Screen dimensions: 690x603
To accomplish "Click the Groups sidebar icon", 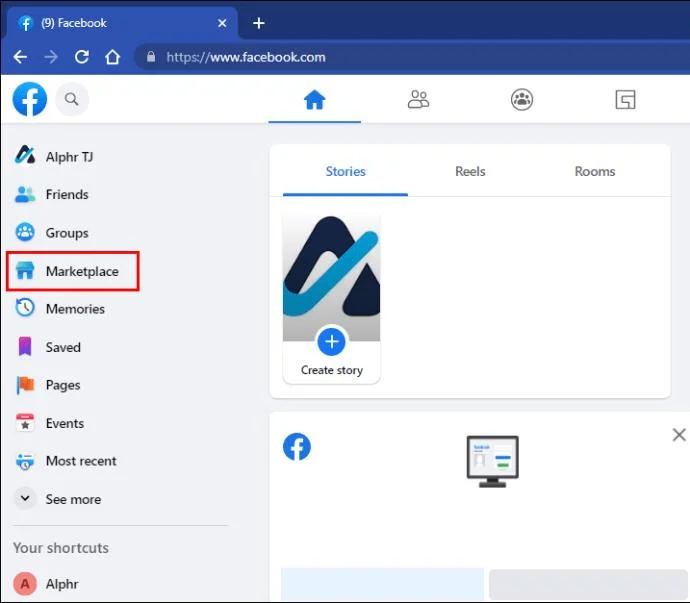I will click(25, 232).
